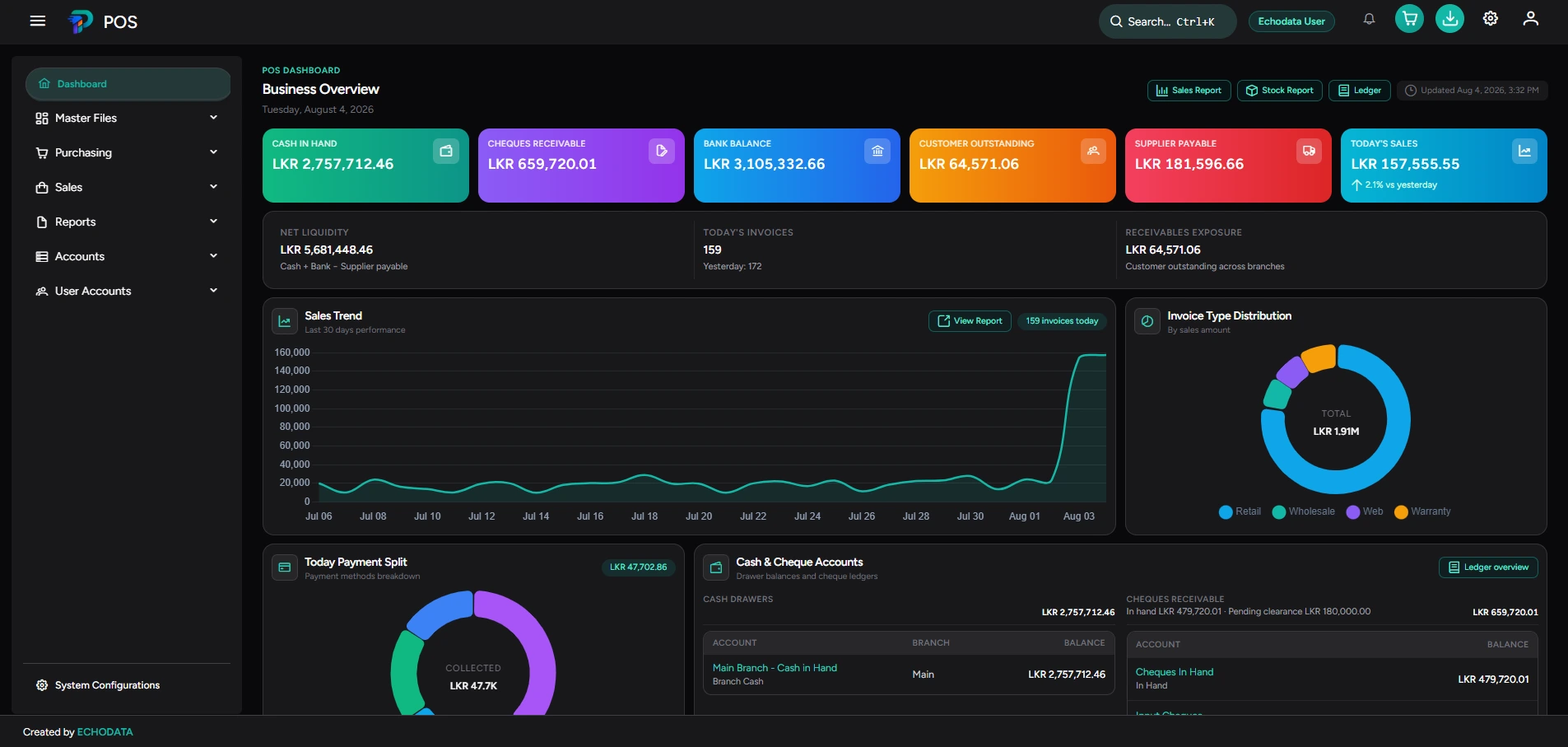Click the 159 invoices today badge
This screenshot has height=747, width=1568.
[1062, 321]
